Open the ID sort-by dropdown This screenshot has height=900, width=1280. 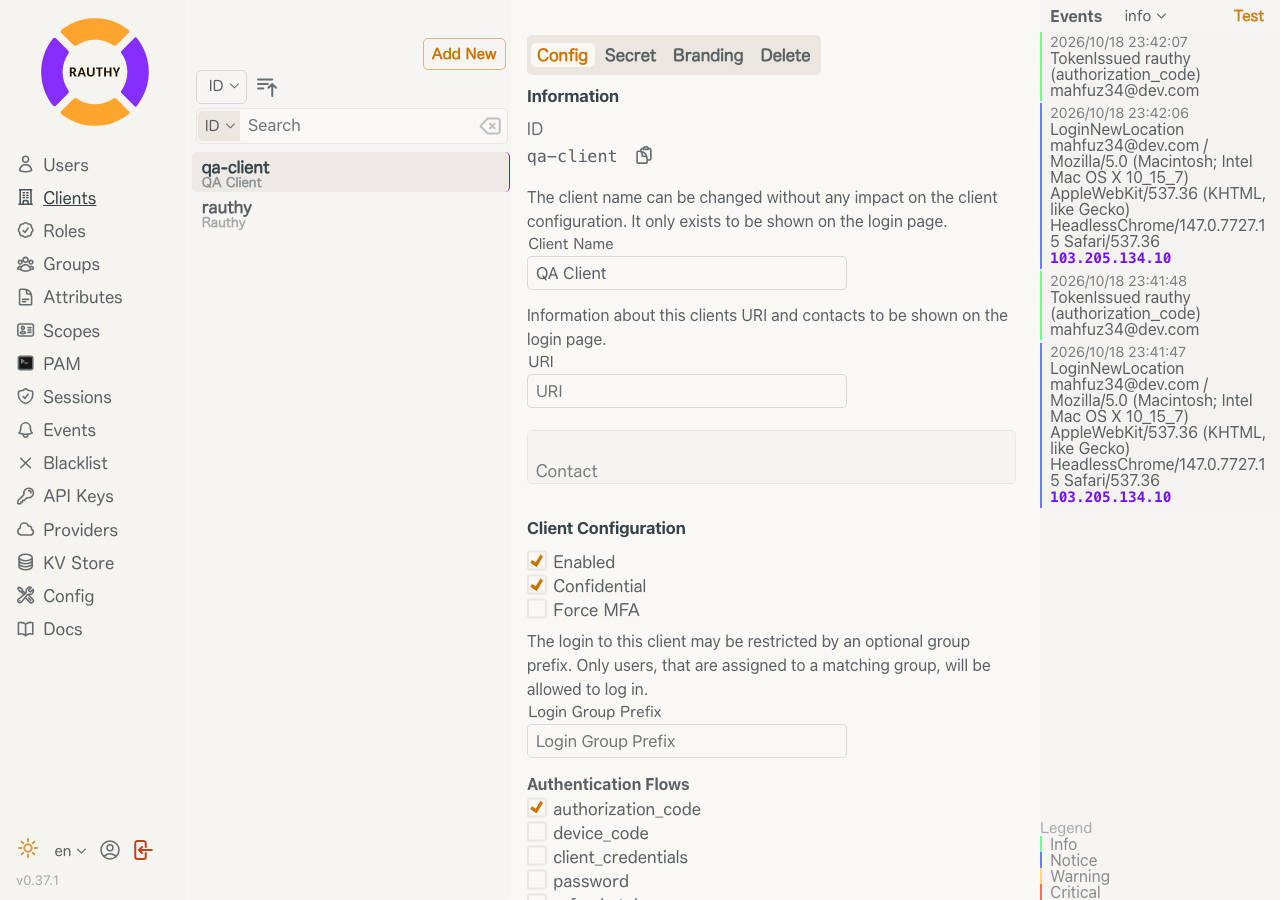tap(221, 87)
